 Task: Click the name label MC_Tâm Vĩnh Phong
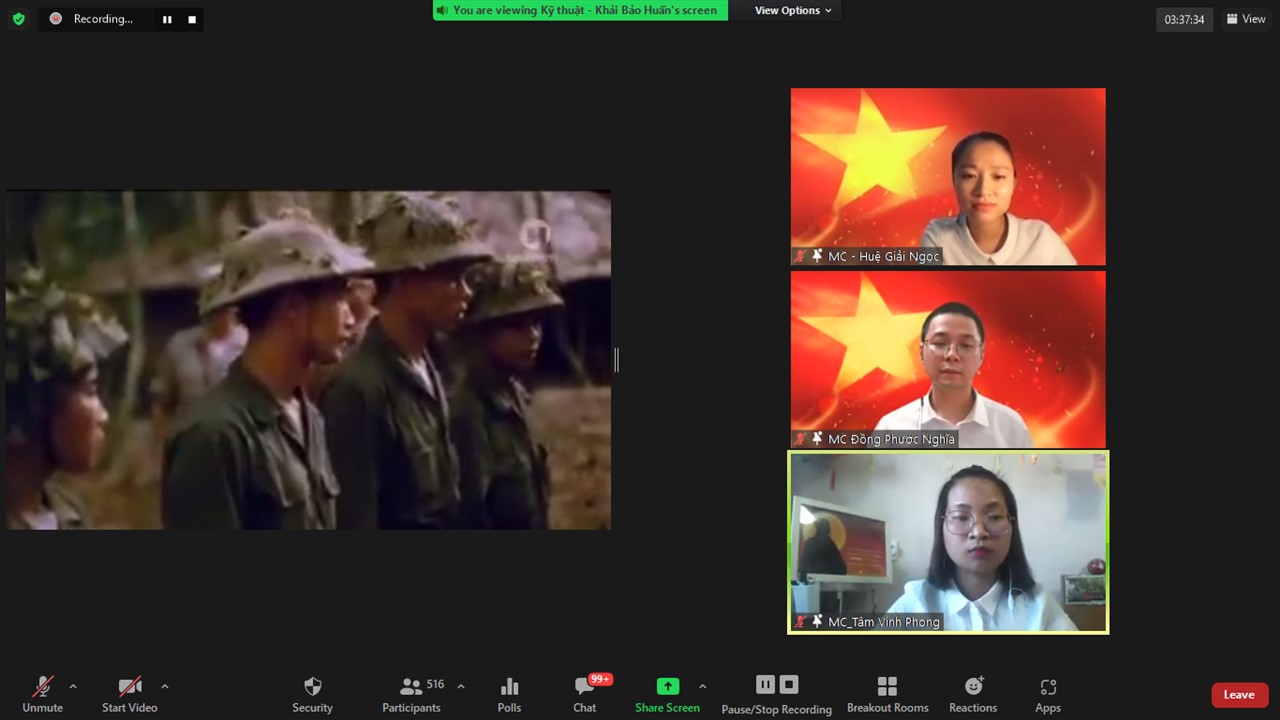pos(884,623)
